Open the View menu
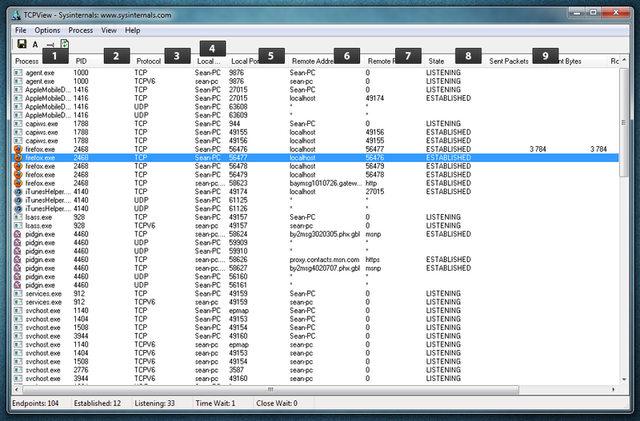 [x=109, y=30]
